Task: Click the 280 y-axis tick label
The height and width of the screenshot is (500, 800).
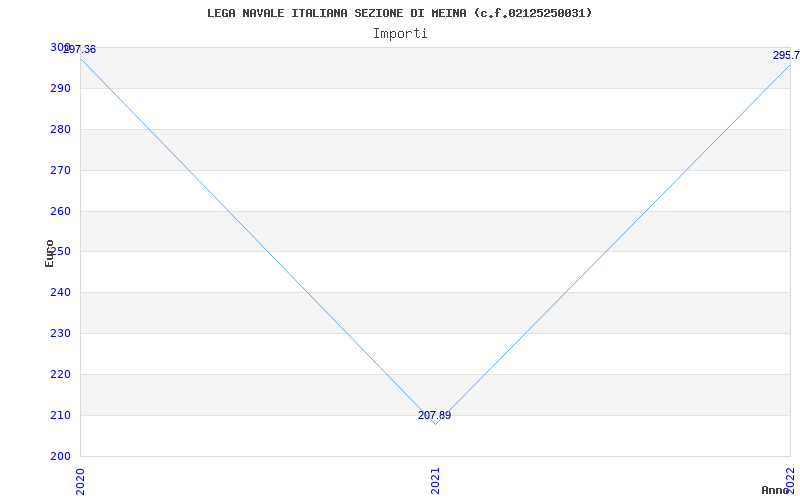Action: tap(60, 129)
